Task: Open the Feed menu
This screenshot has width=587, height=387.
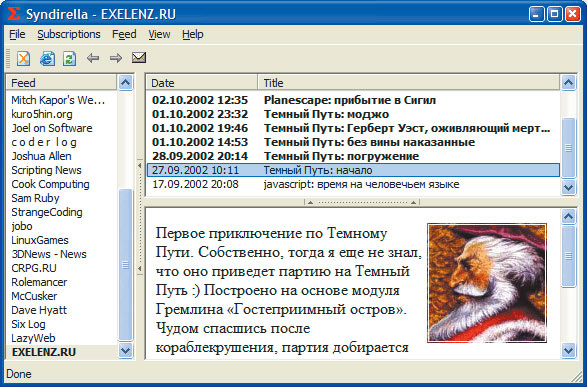Action: point(124,34)
